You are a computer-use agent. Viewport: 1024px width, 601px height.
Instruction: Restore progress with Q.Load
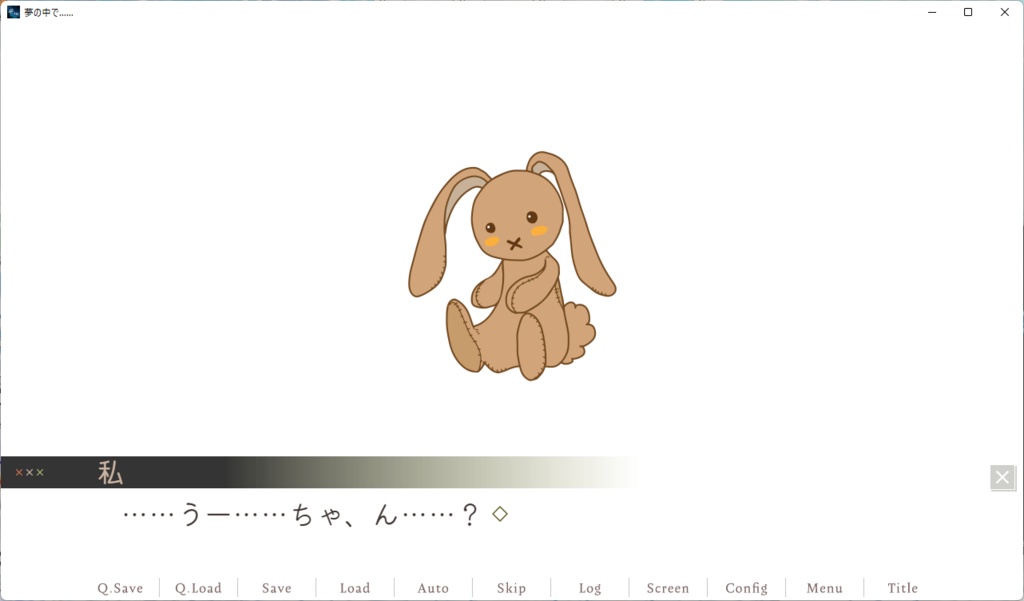tap(197, 588)
